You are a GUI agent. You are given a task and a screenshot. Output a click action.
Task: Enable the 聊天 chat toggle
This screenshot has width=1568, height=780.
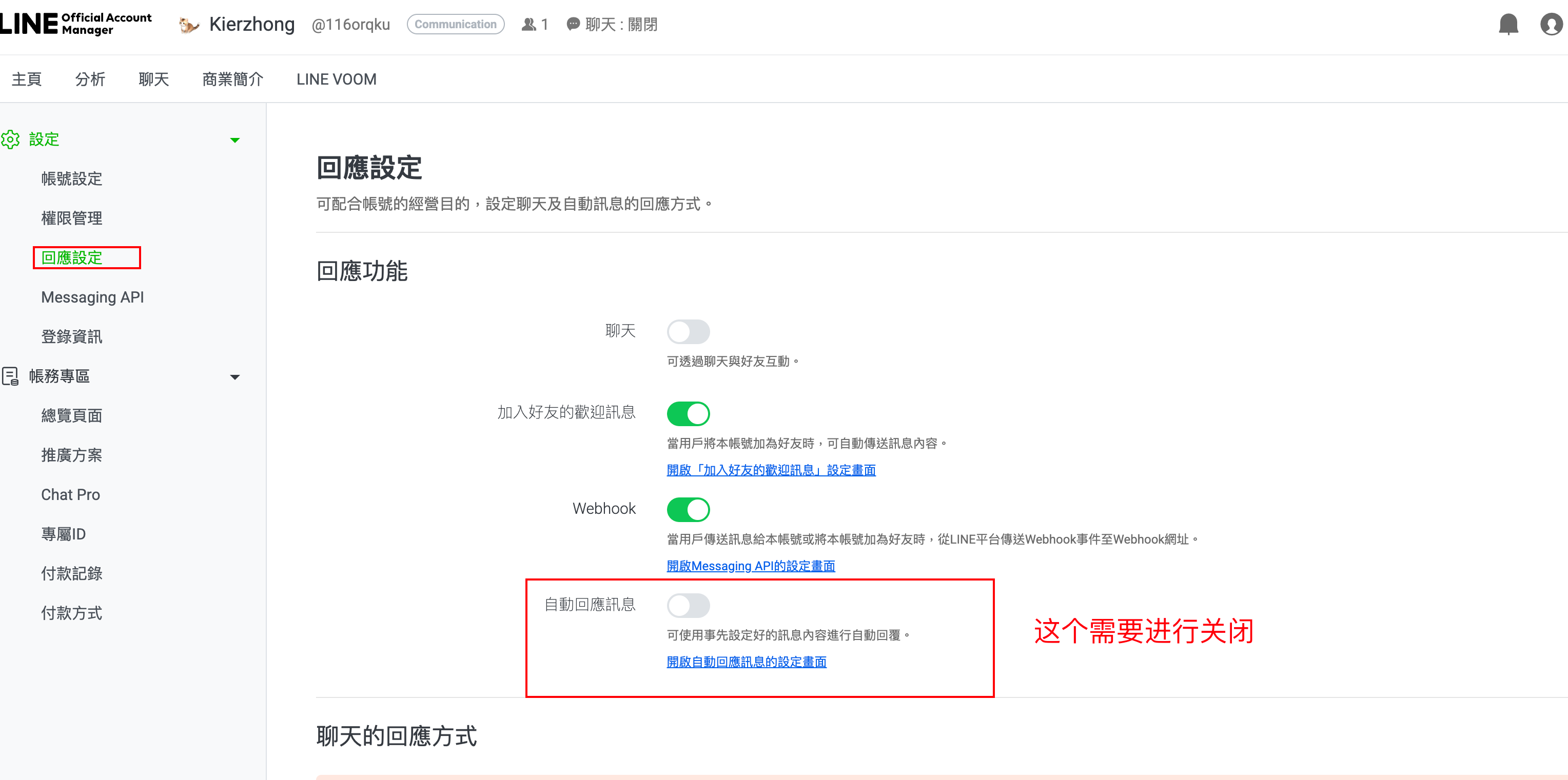tap(688, 332)
